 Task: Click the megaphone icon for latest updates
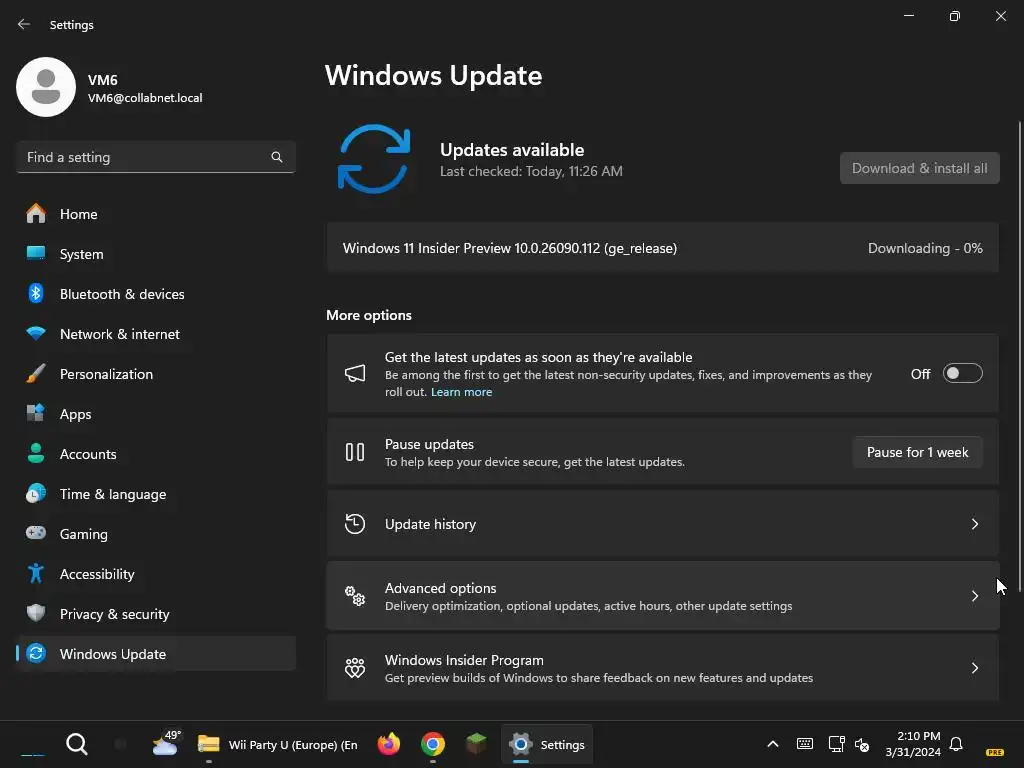[x=355, y=374]
